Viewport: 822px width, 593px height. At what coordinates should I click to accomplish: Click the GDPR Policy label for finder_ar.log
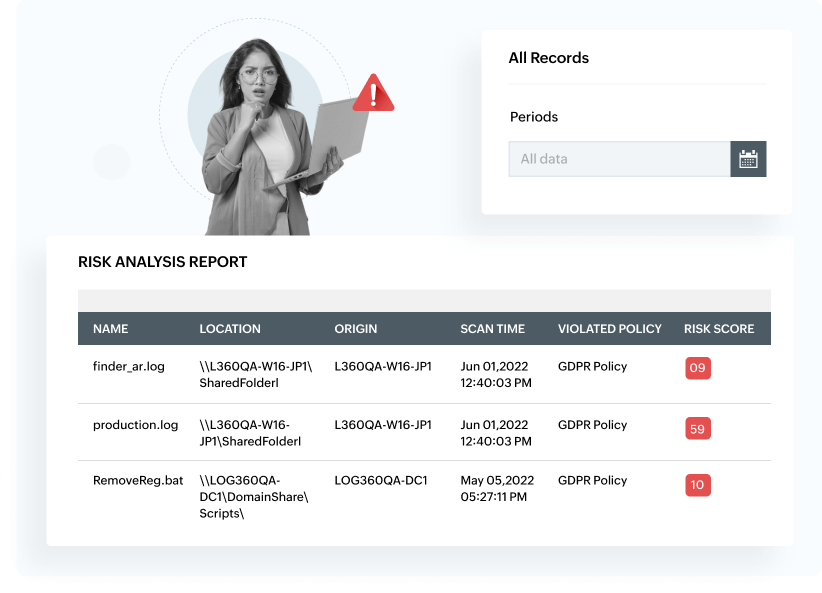coord(592,366)
